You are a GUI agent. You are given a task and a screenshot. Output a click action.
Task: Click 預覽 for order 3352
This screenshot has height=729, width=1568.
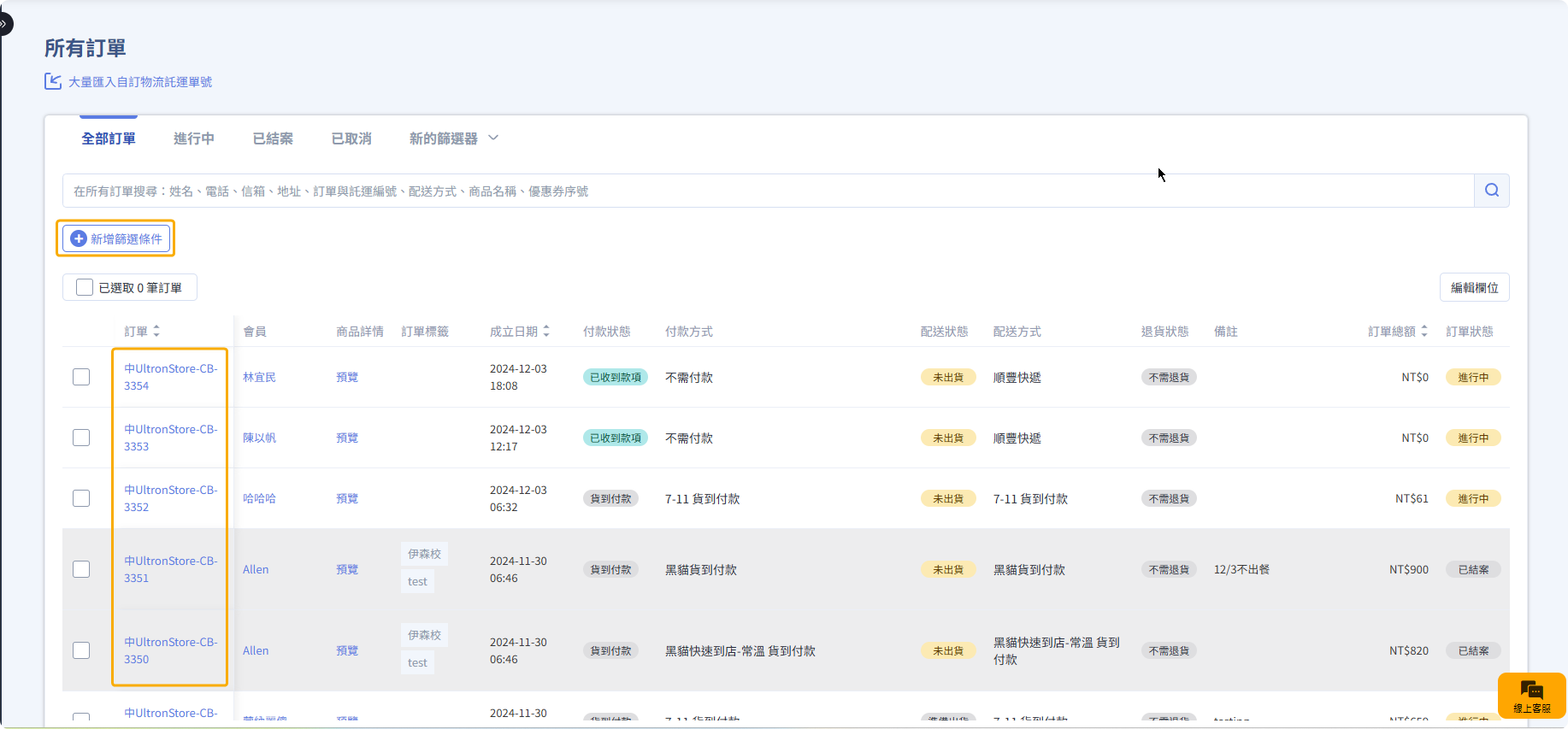(347, 498)
